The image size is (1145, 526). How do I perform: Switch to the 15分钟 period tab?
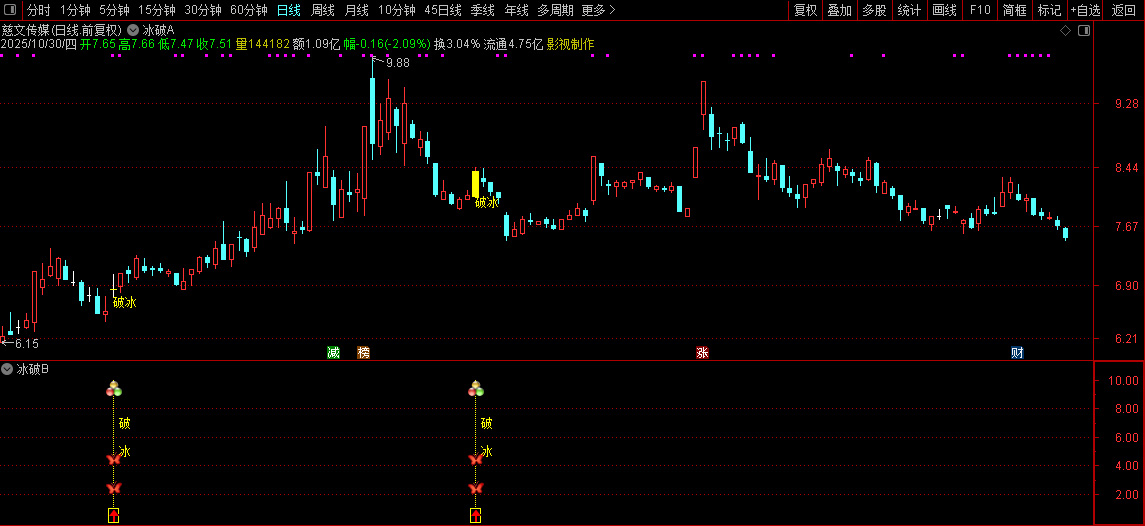click(x=156, y=10)
